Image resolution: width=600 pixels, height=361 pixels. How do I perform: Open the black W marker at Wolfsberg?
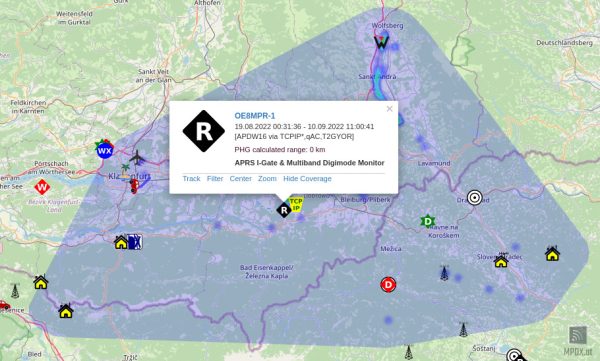[x=382, y=42]
